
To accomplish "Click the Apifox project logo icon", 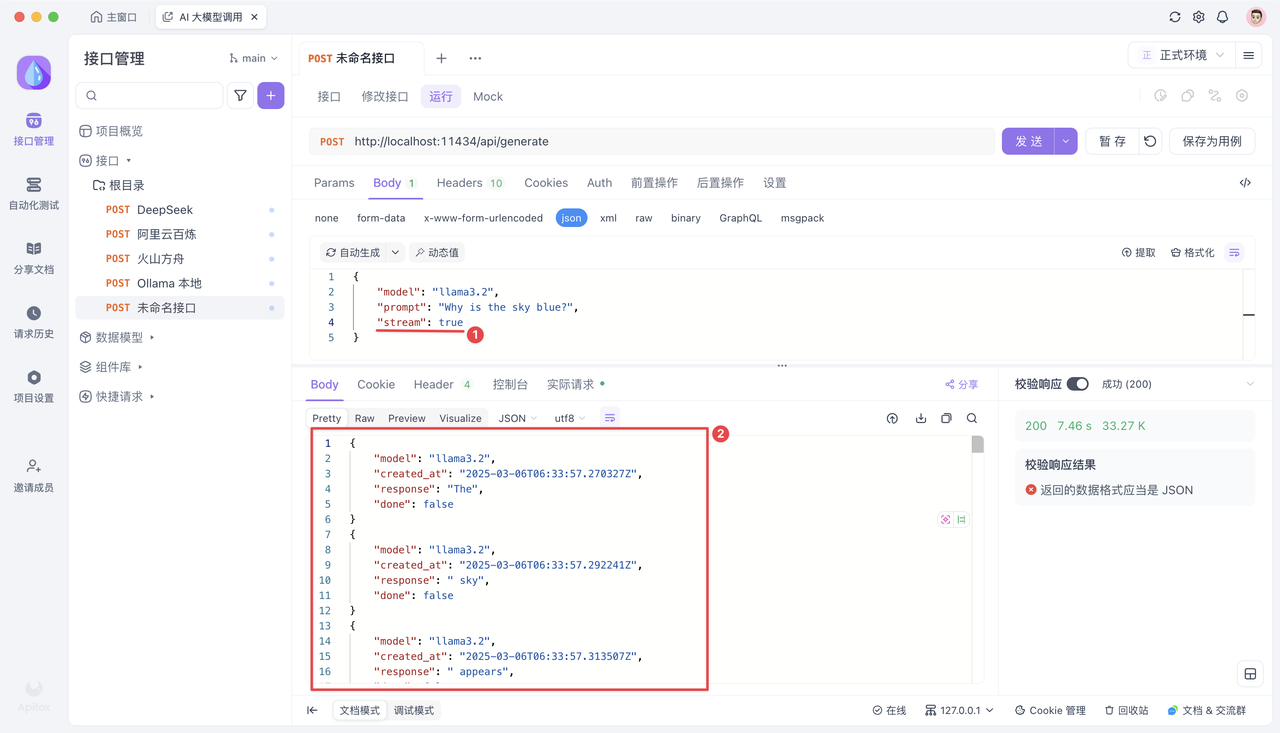I will pos(34,73).
